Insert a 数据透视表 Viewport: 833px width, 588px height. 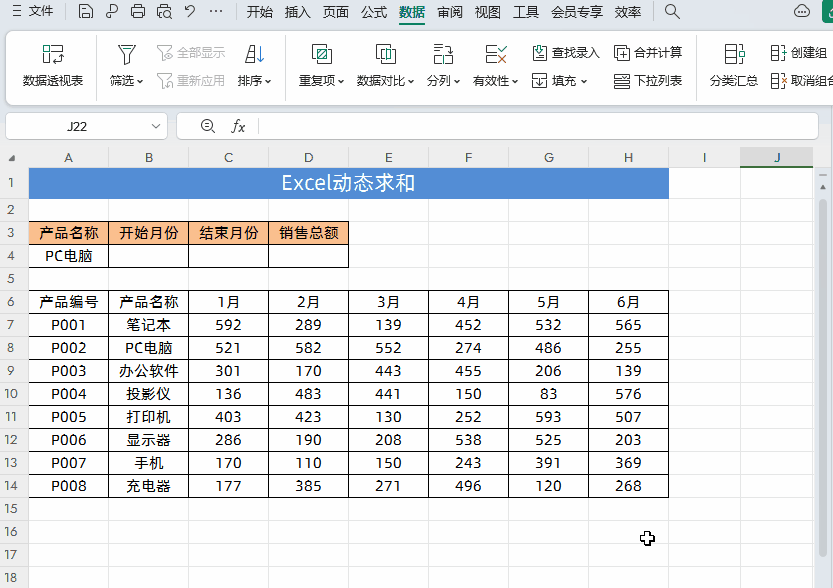pyautogui.click(x=53, y=65)
